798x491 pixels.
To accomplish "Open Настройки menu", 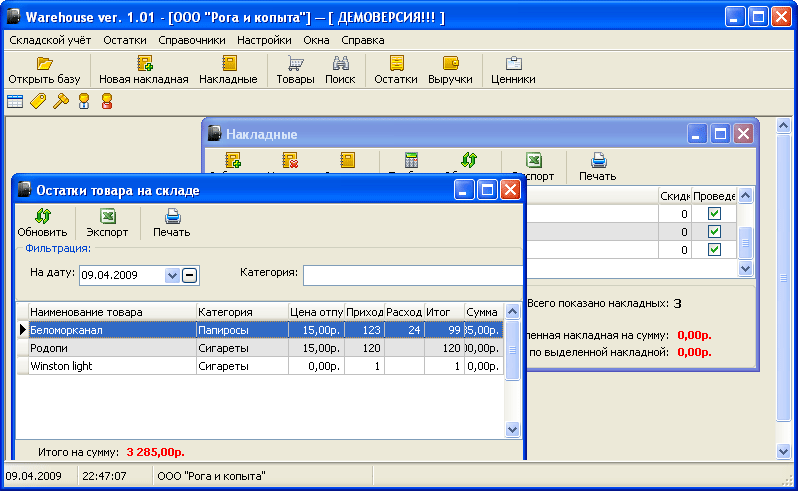I will click(x=264, y=40).
